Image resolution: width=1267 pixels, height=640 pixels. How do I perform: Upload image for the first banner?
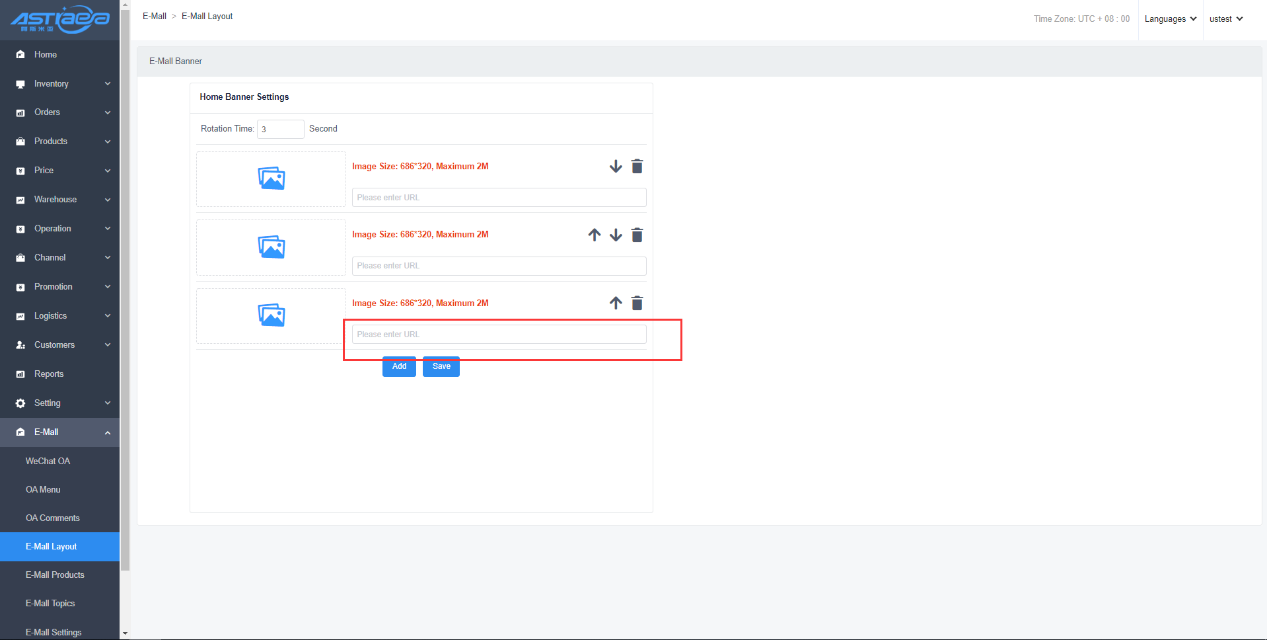point(271,178)
